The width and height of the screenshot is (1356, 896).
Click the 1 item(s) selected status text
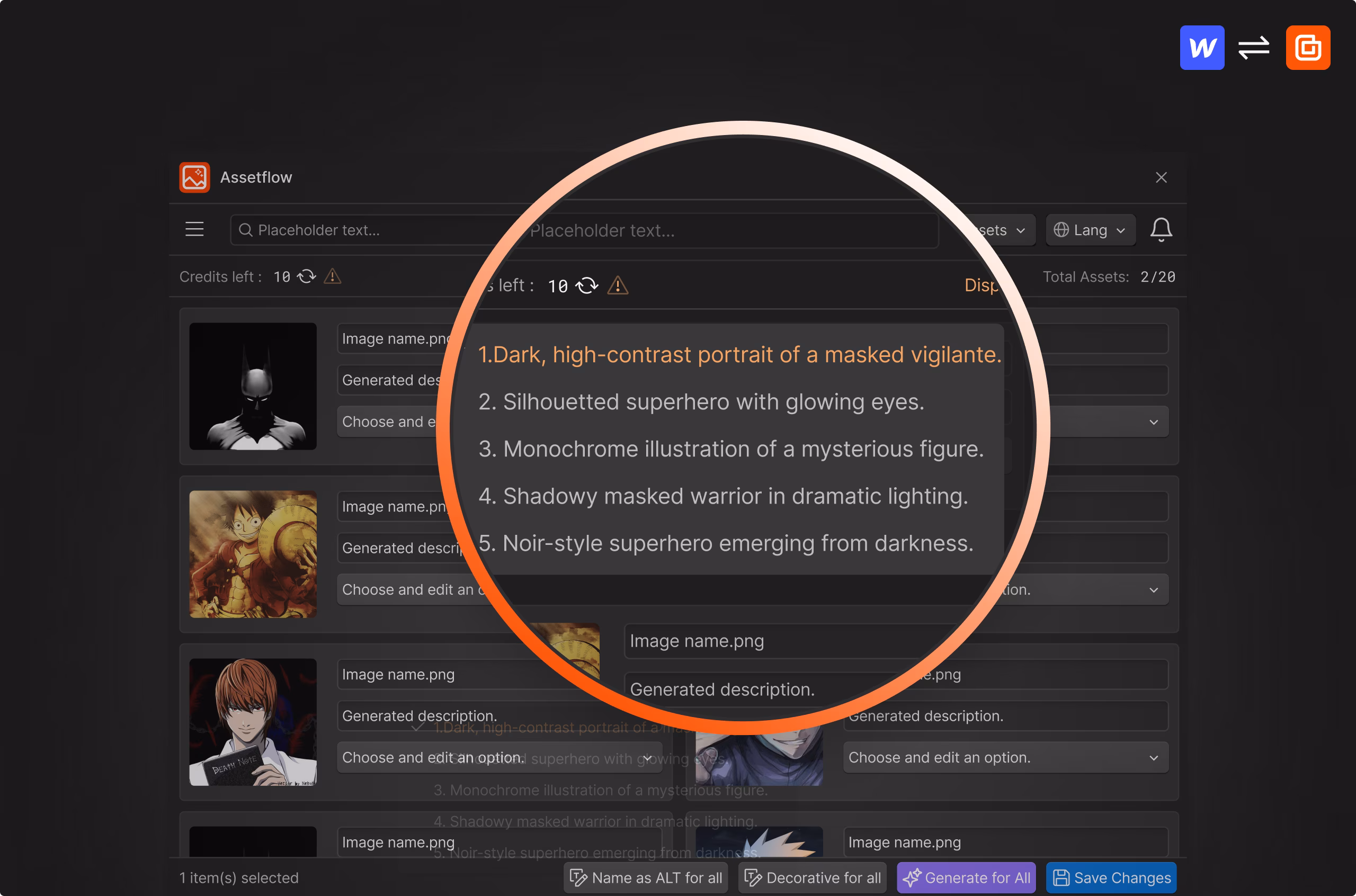[239, 877]
